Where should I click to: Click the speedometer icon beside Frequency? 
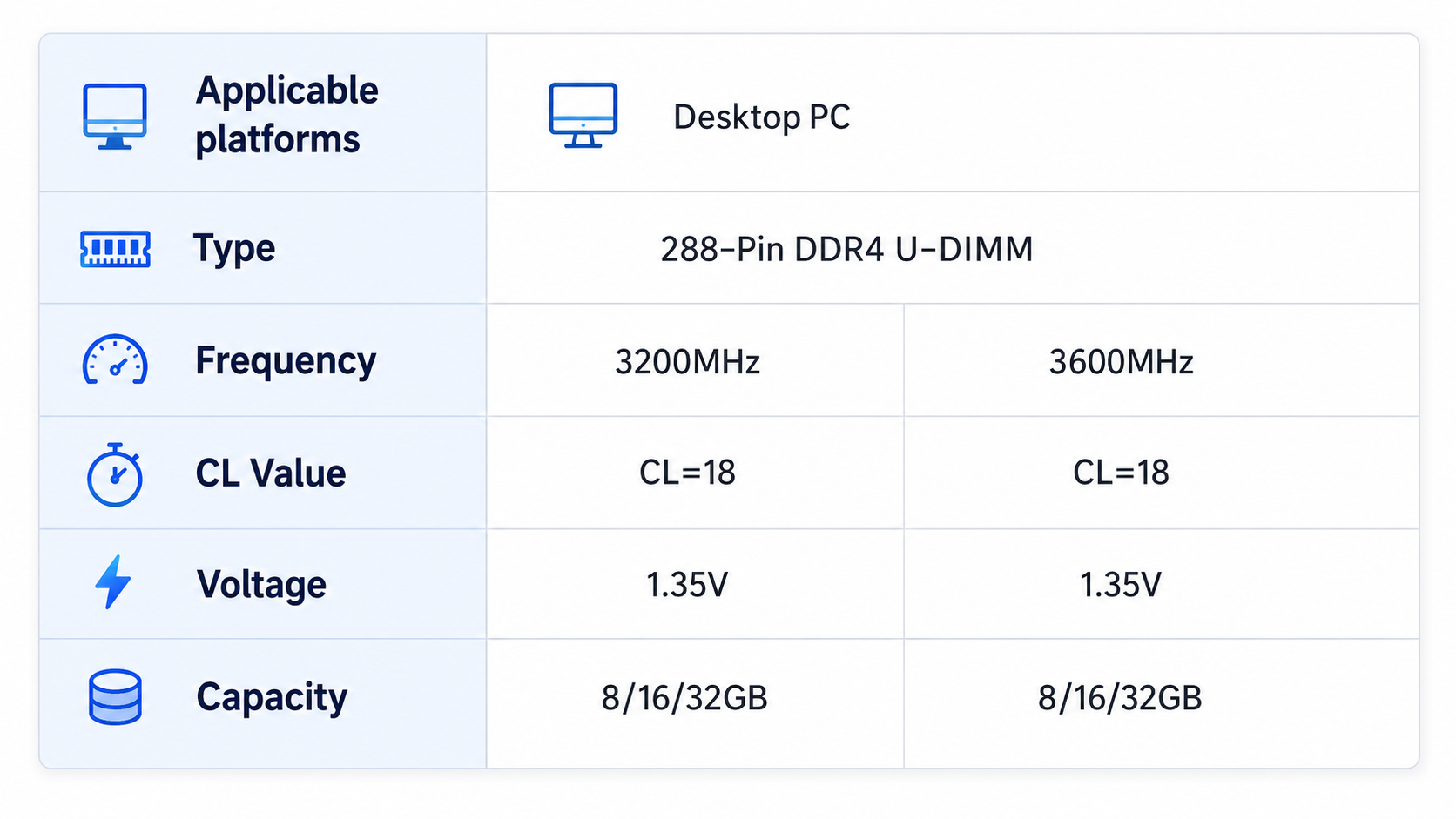click(115, 359)
